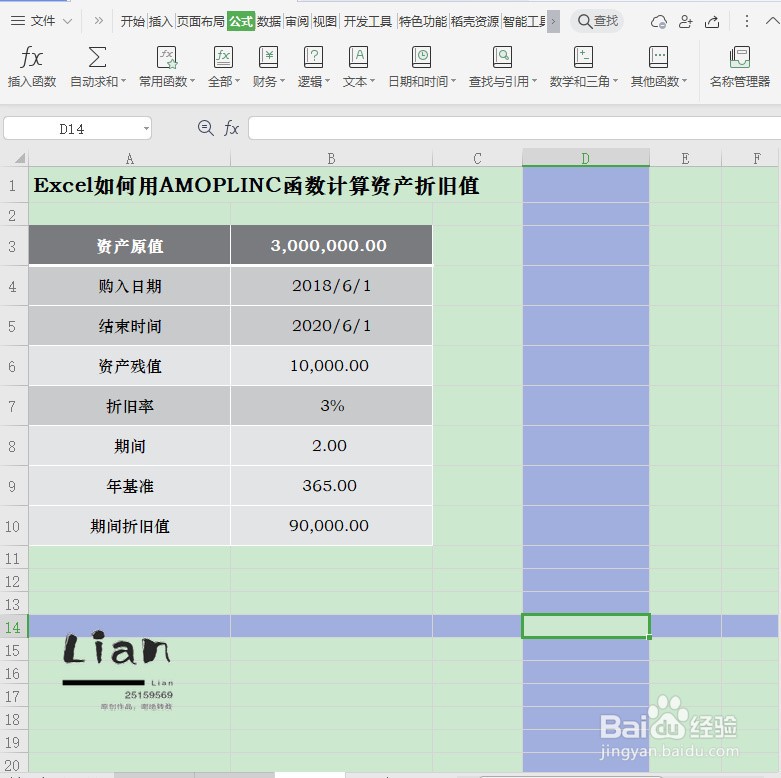Open the 其他函数 other functions icon
Viewport: 781px width, 778px height.
[658, 57]
